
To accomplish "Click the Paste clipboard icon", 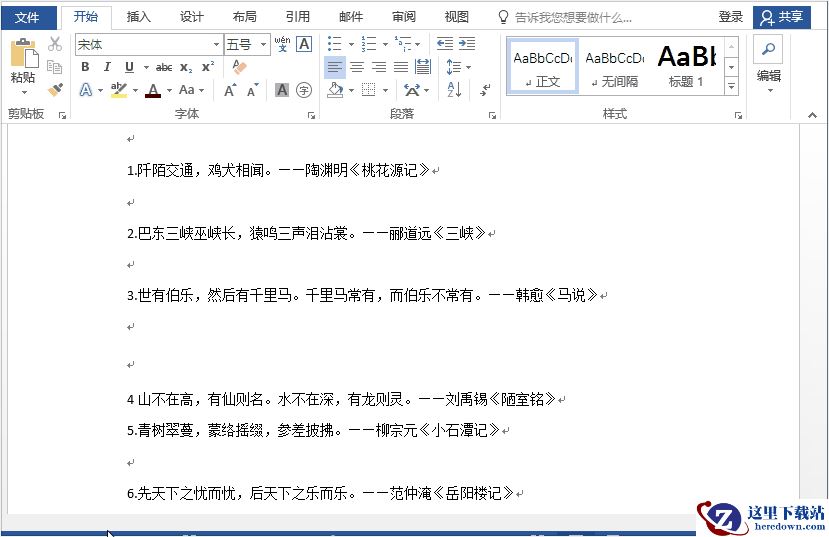I will coord(24,53).
